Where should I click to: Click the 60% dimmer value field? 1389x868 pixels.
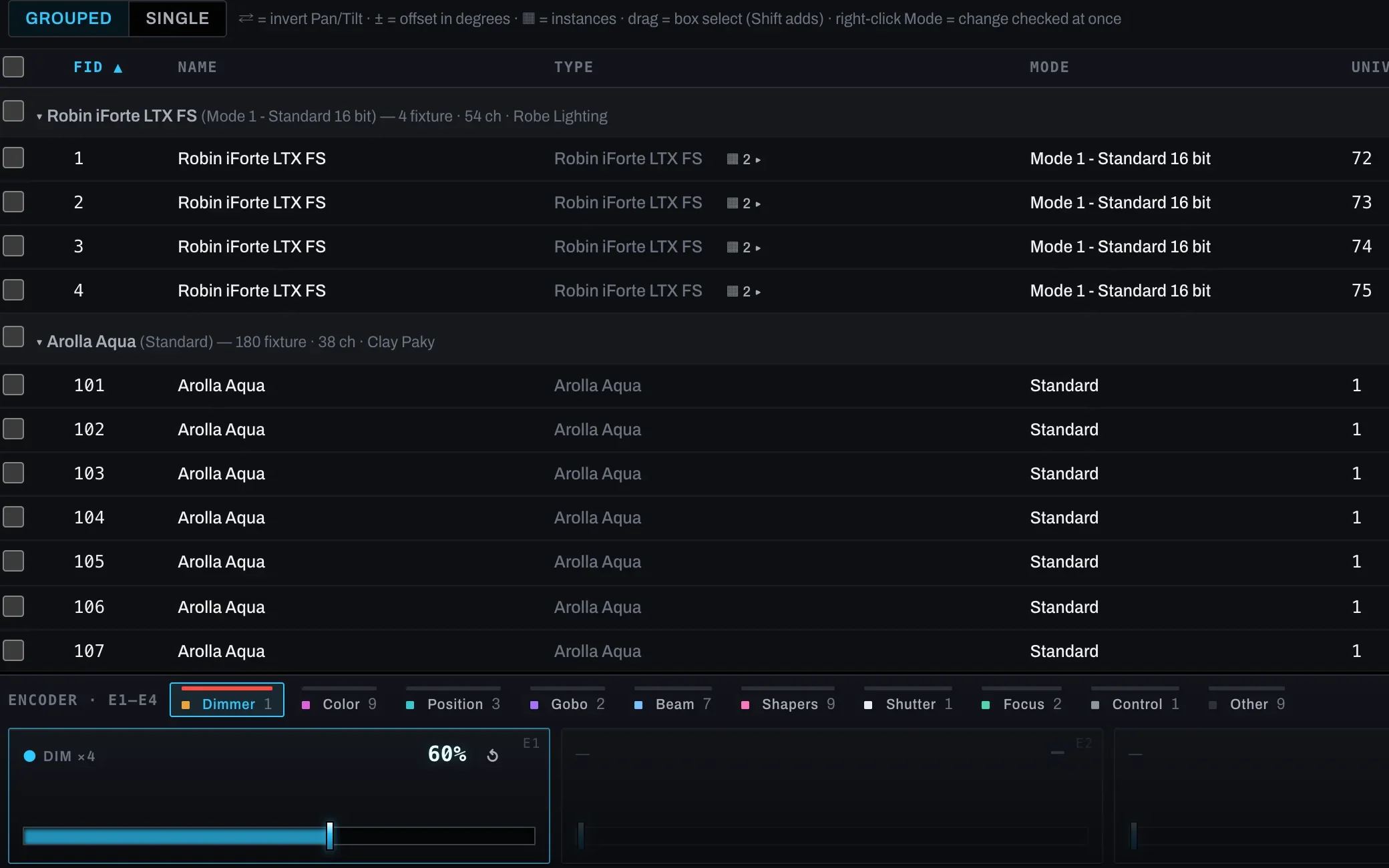447,754
